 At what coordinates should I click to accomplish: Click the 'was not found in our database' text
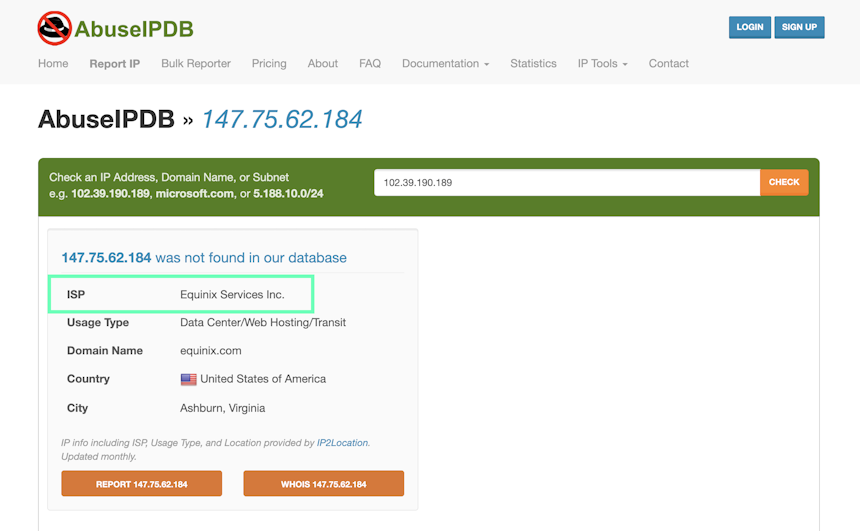pyautogui.click(x=251, y=258)
